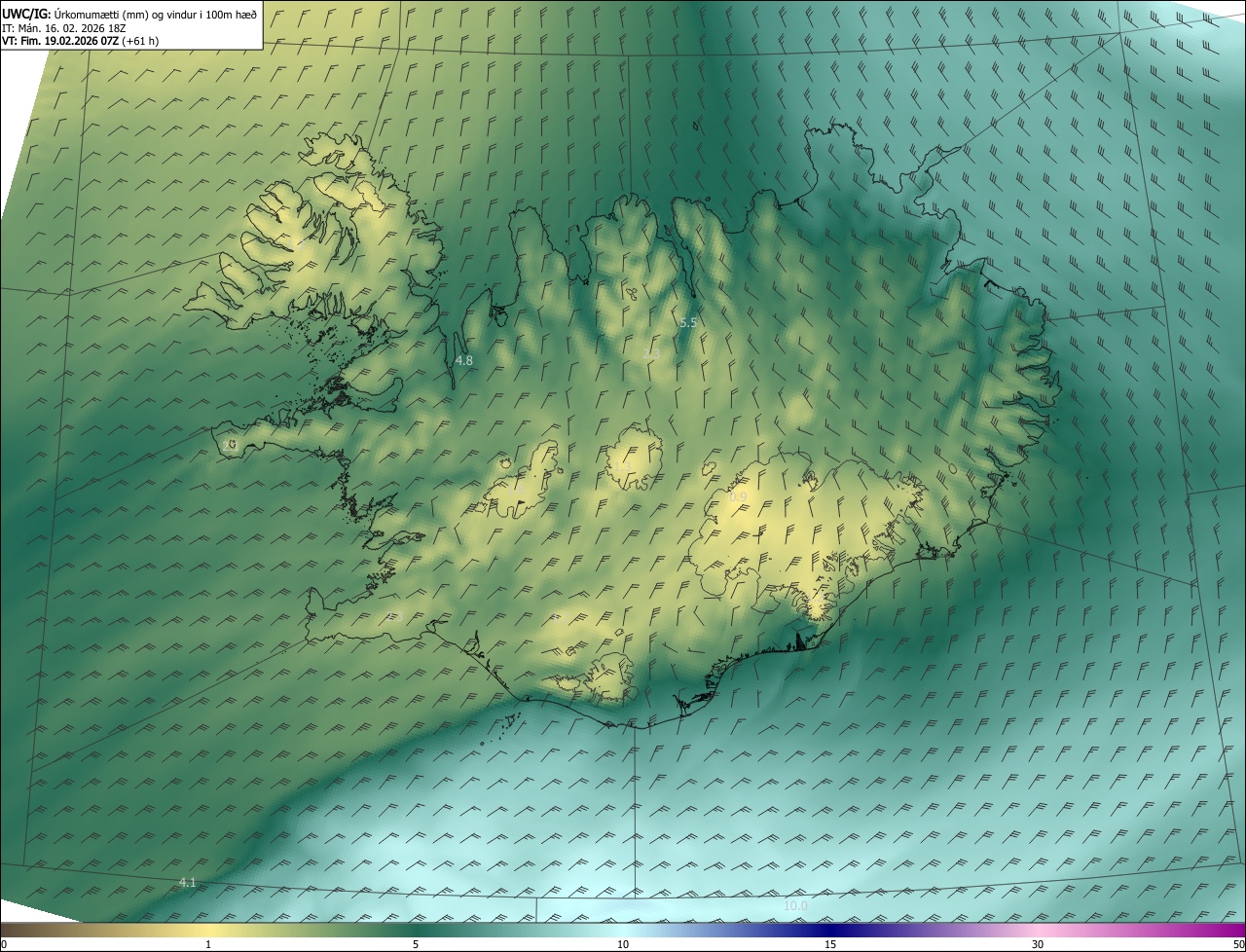Click the colorbar tick label '1'
This screenshot has height=952, width=1246.
208,944
